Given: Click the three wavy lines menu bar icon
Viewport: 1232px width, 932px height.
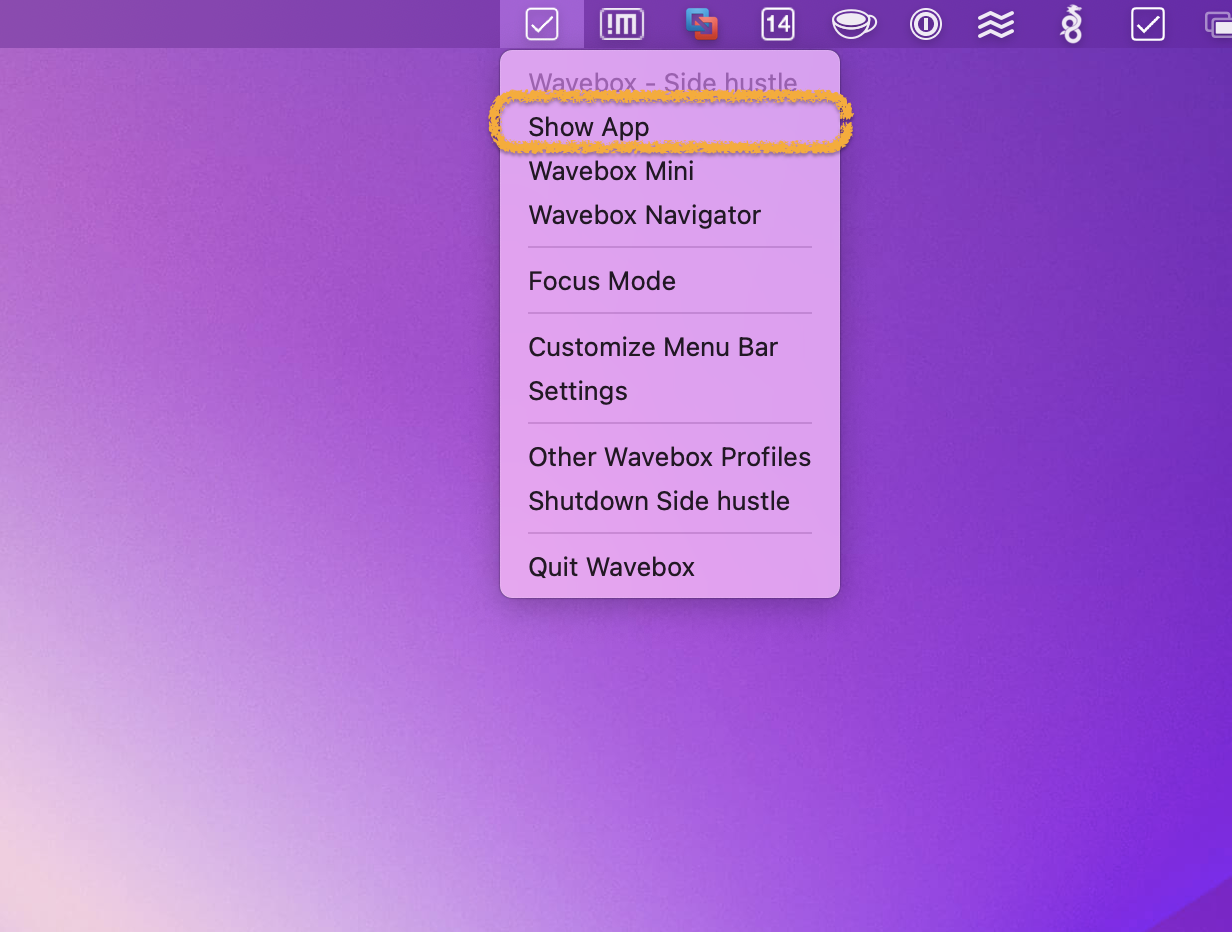Looking at the screenshot, I should click(996, 24).
